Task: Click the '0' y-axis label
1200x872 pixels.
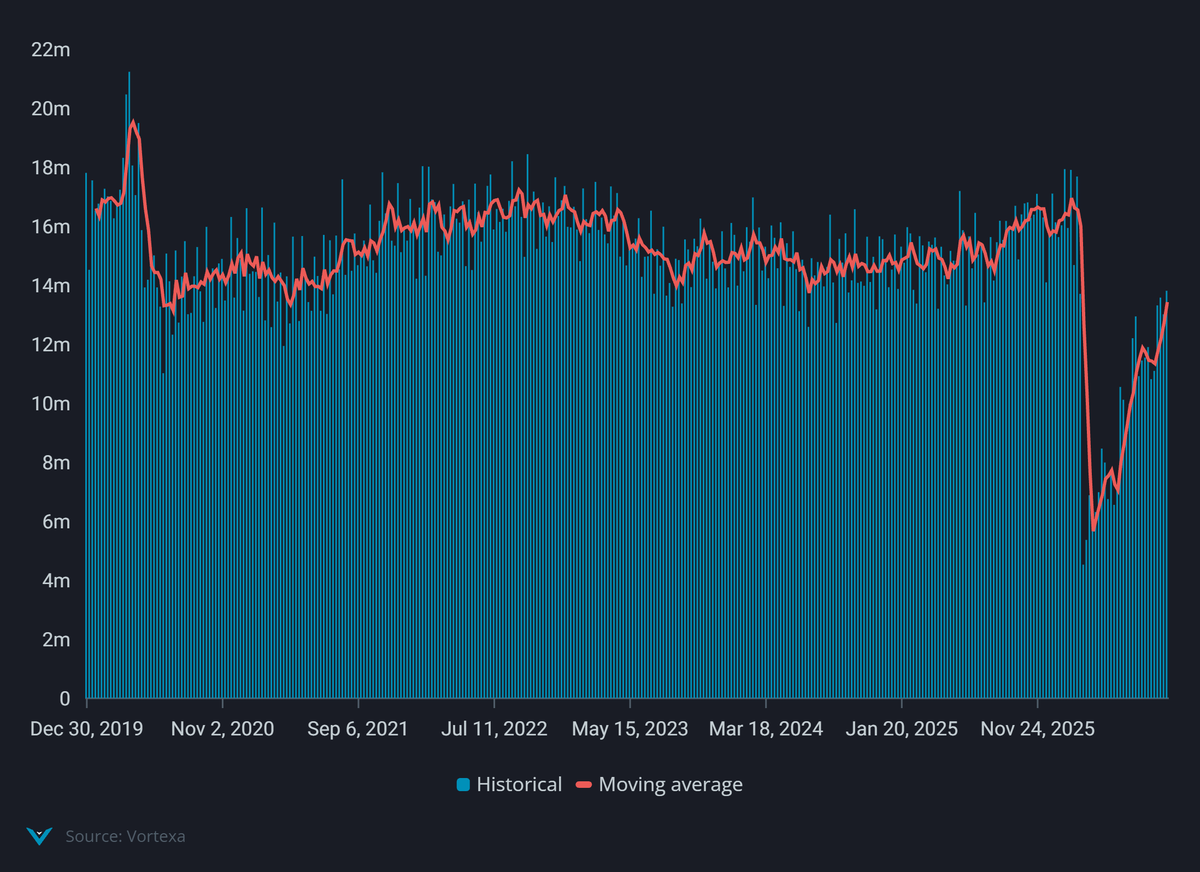Action: point(65,699)
